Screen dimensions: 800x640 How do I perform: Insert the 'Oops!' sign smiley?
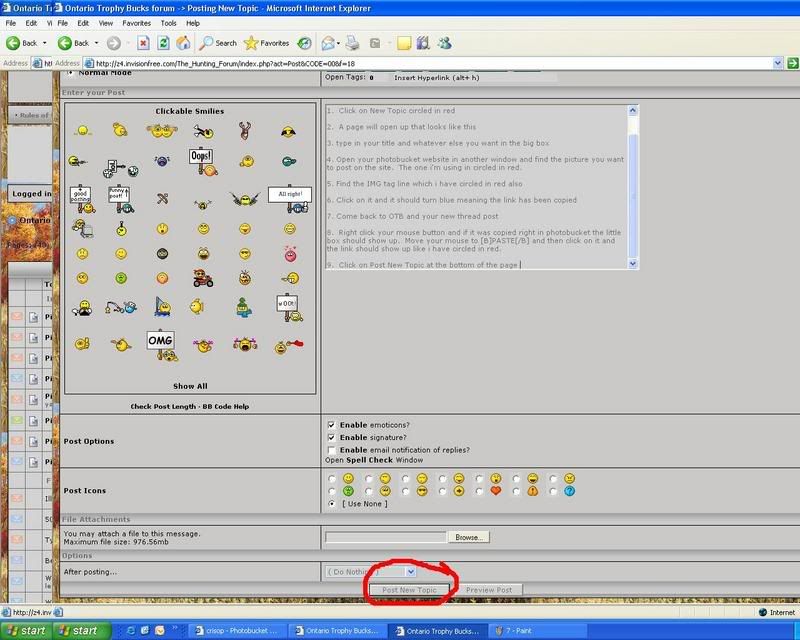click(202, 158)
